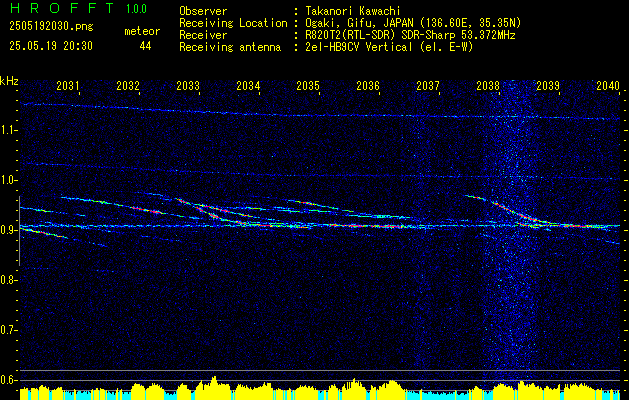Screen dimensions: 629x400
Task: Click the 2038 time marker
Action: [x=488, y=85]
